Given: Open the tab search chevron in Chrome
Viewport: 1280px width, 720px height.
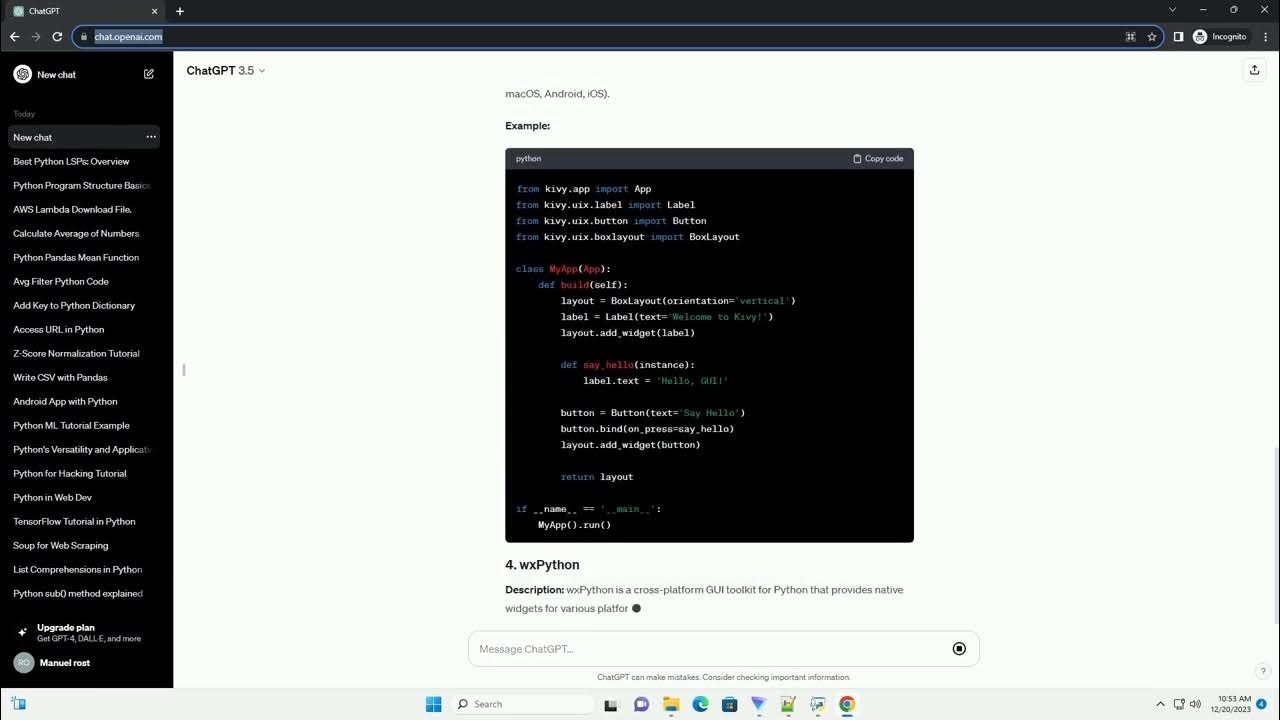Looking at the screenshot, I should point(1173,10).
